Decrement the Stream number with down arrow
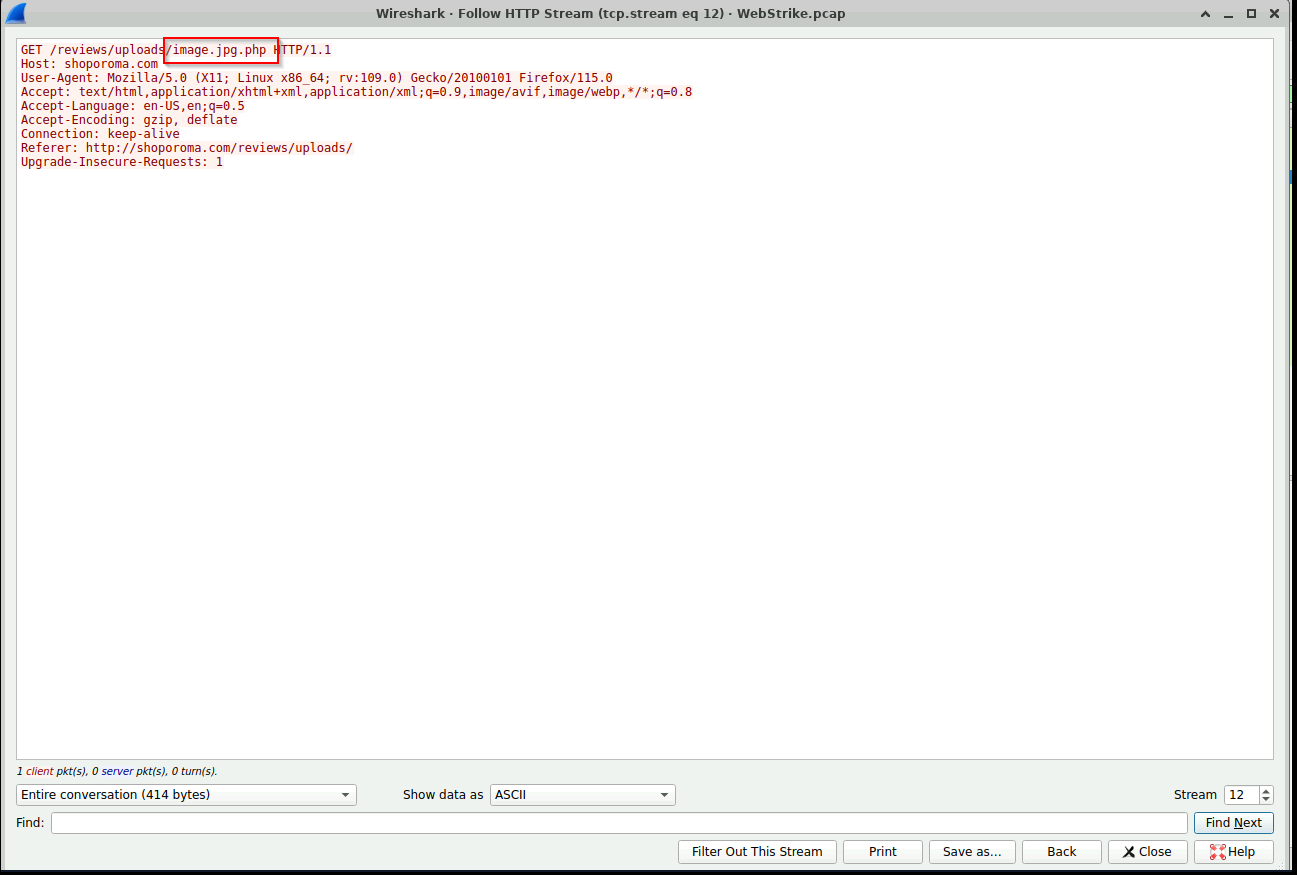The height and width of the screenshot is (875, 1297). coord(1266,799)
